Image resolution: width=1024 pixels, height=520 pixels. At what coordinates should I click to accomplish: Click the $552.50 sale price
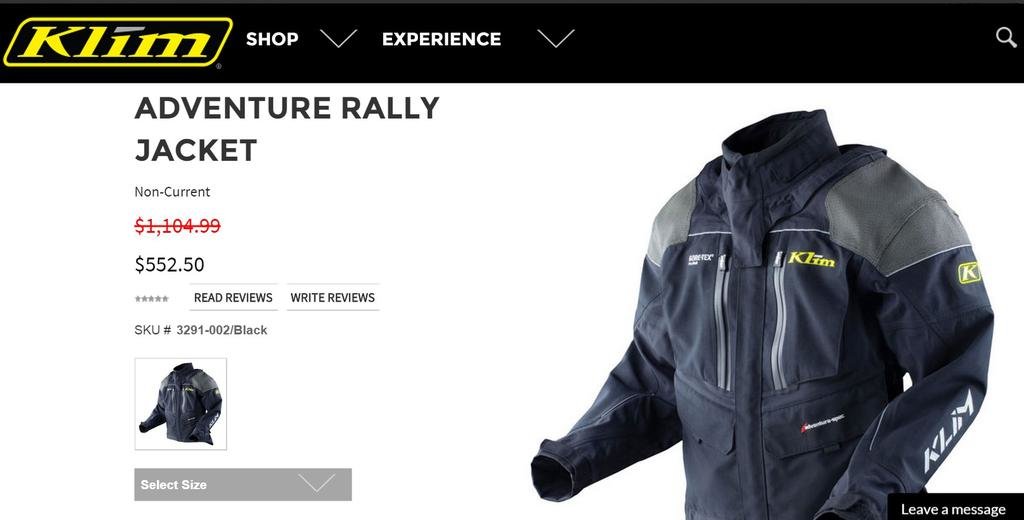coord(169,265)
